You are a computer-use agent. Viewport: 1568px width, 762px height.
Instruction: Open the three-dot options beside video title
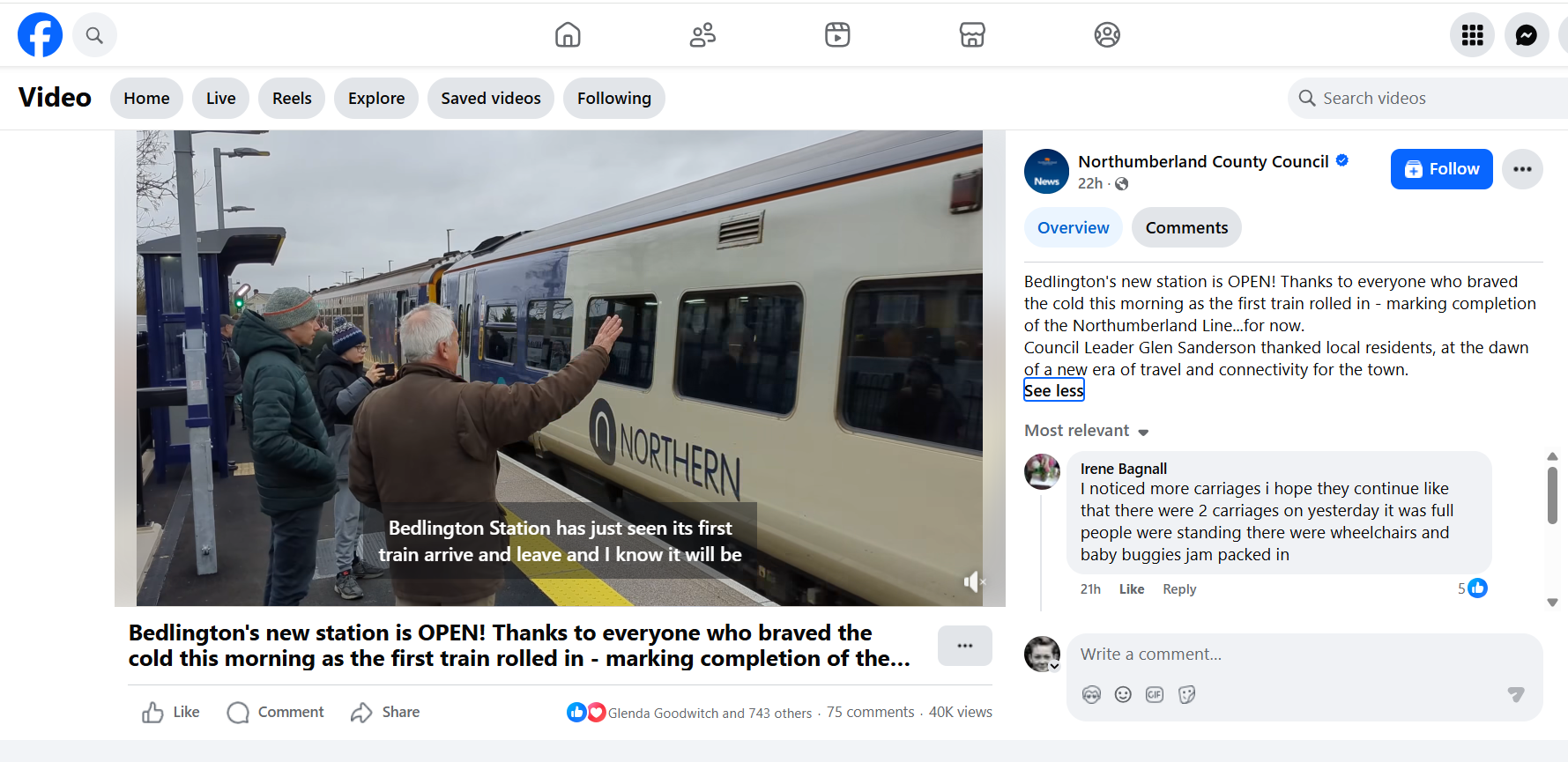tap(964, 646)
